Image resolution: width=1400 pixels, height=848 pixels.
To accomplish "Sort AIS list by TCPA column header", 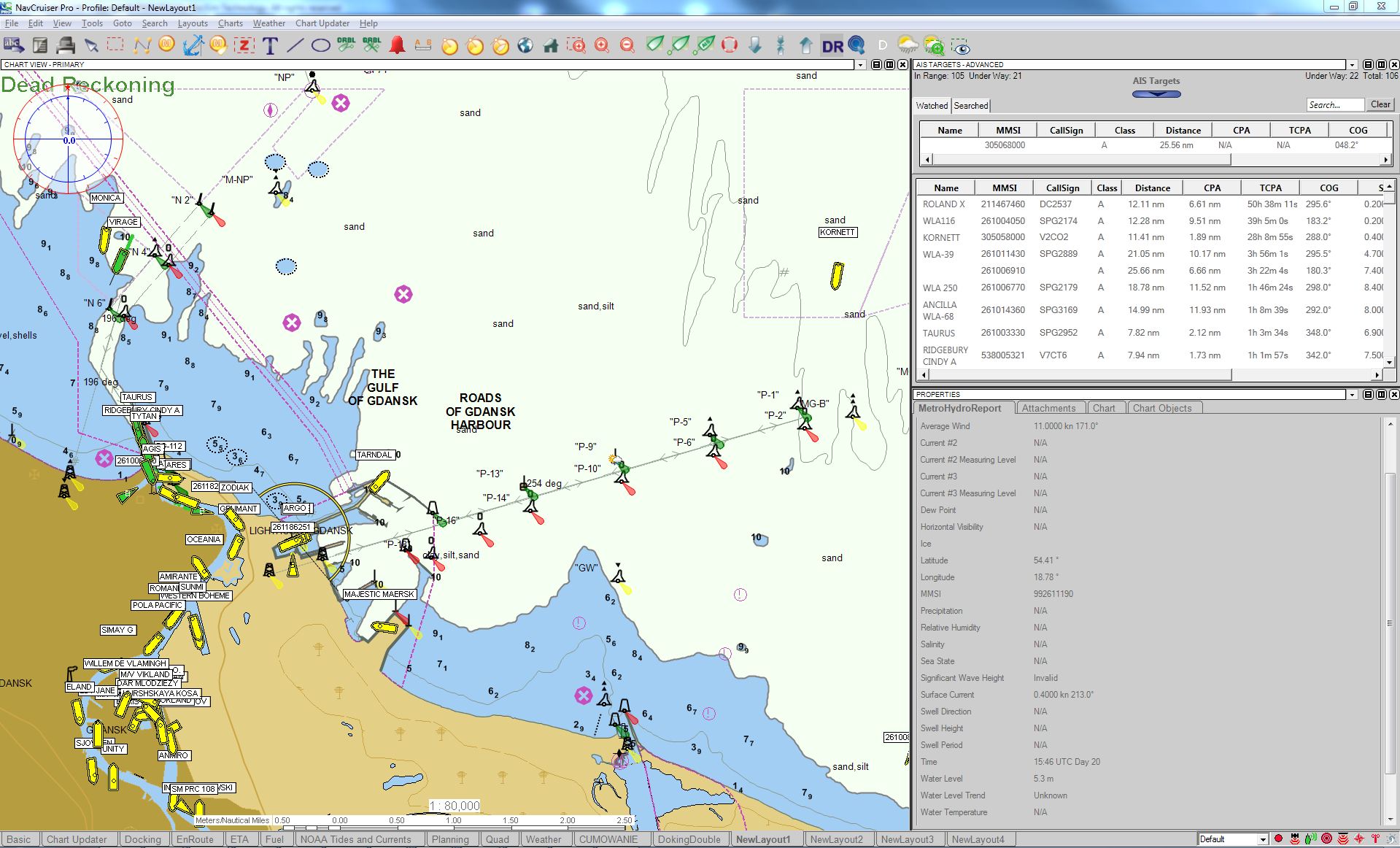I will [1270, 188].
